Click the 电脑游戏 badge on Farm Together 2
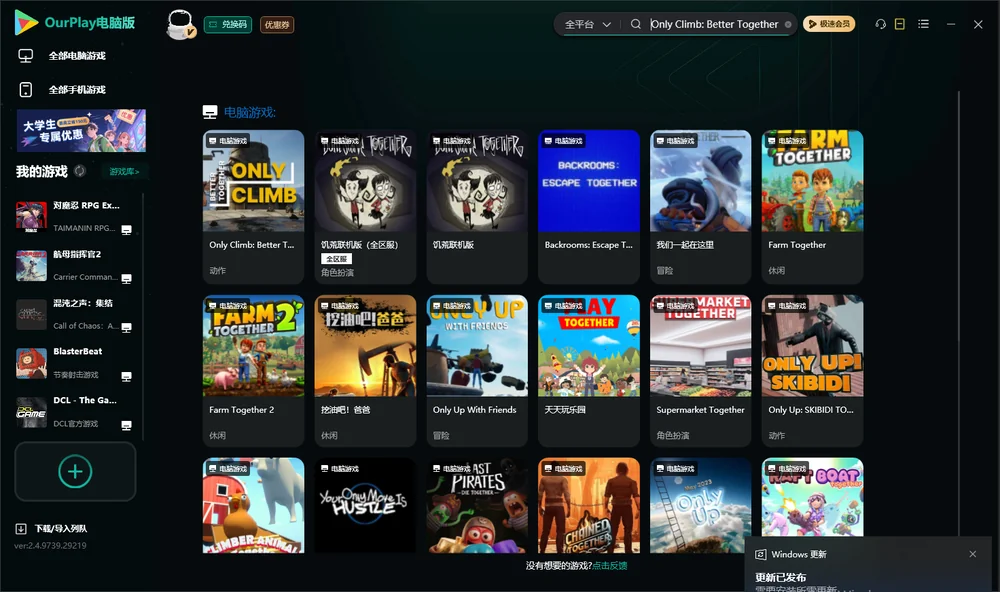This screenshot has width=1000, height=592. click(x=228, y=306)
